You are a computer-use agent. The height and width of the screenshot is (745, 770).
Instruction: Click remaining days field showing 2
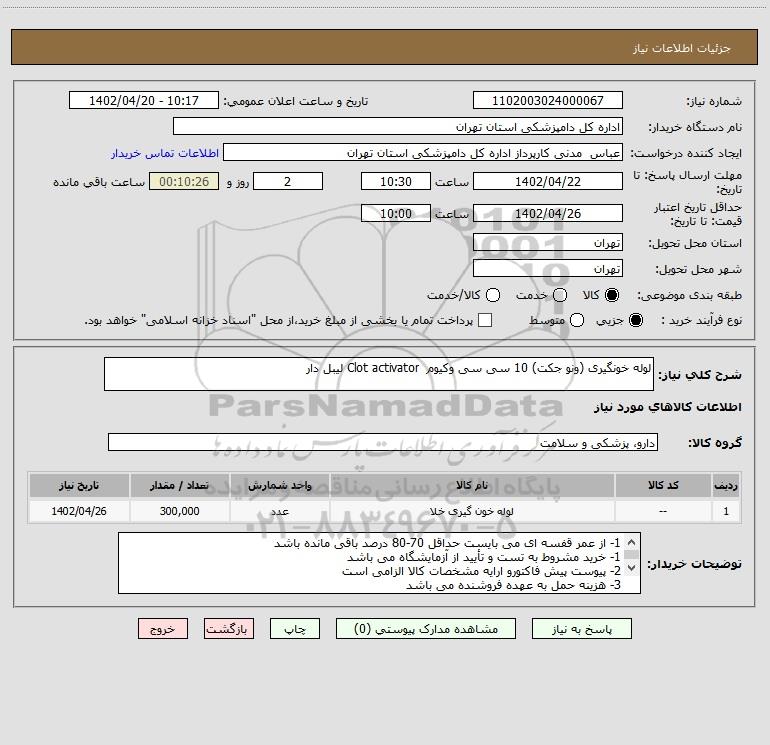pos(288,181)
